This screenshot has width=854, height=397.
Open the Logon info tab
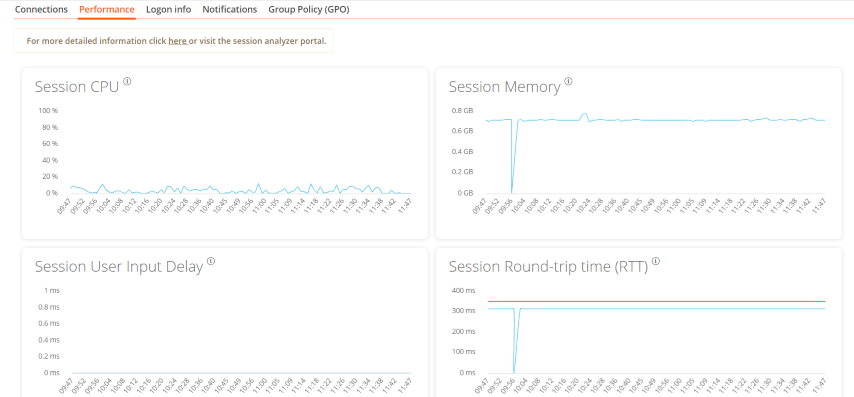click(x=168, y=9)
